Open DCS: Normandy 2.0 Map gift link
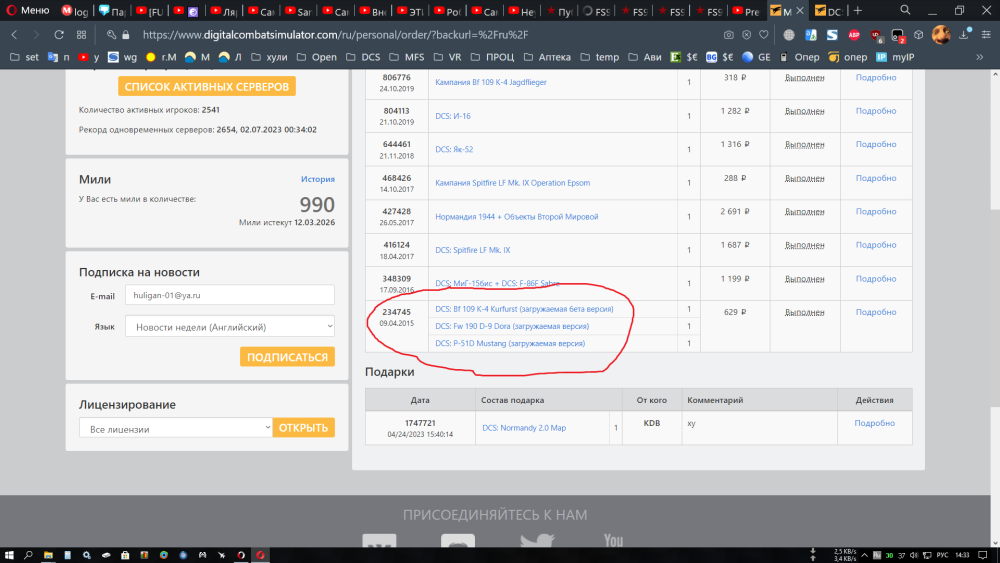Viewport: 1000px width, 563px height. click(524, 428)
